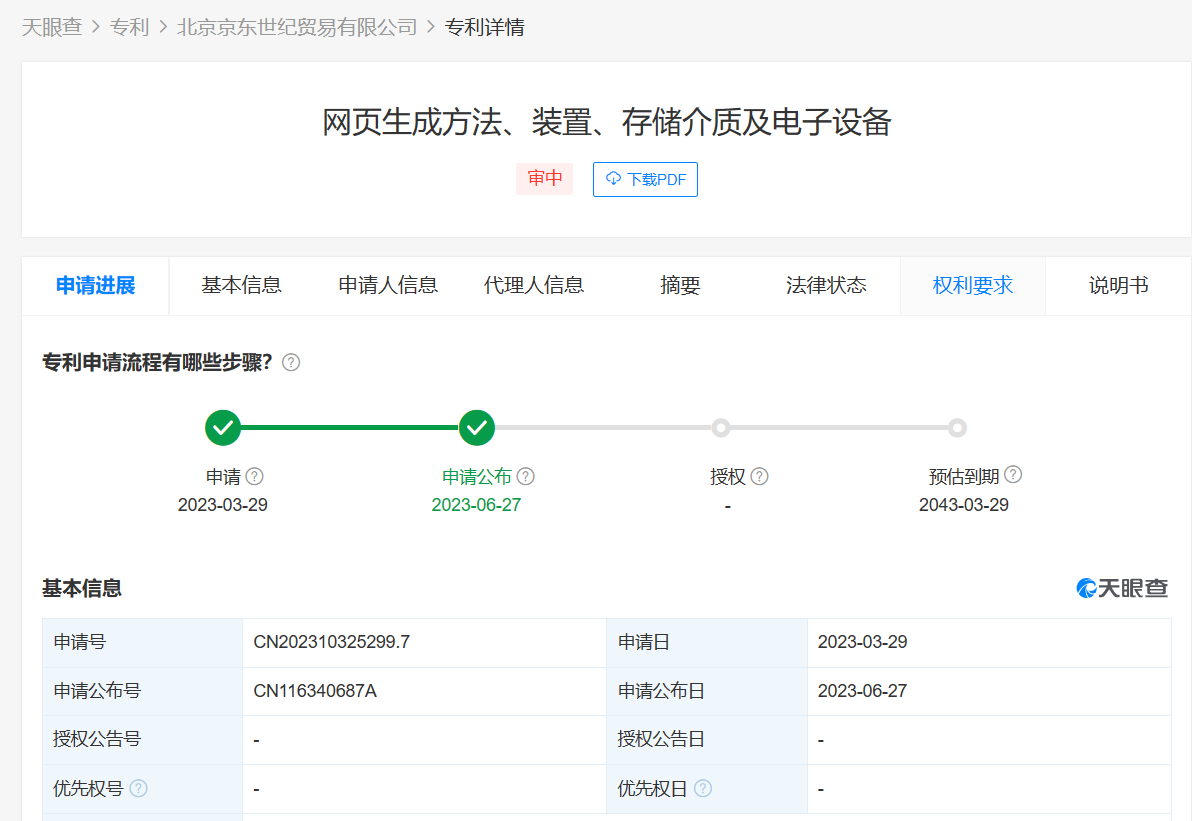Click the green checkmark for 申请公布 step
Viewport: 1192px width, 821px height.
pos(477,428)
